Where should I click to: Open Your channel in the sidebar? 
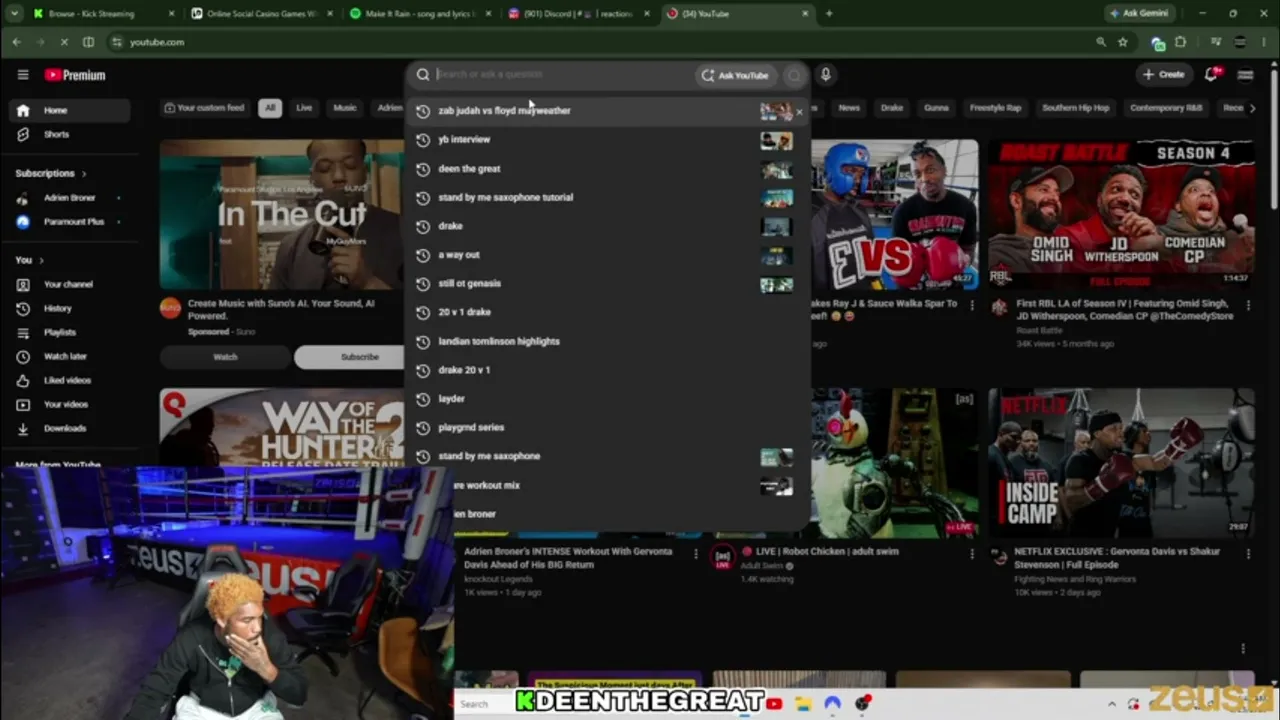pyautogui.click(x=70, y=284)
